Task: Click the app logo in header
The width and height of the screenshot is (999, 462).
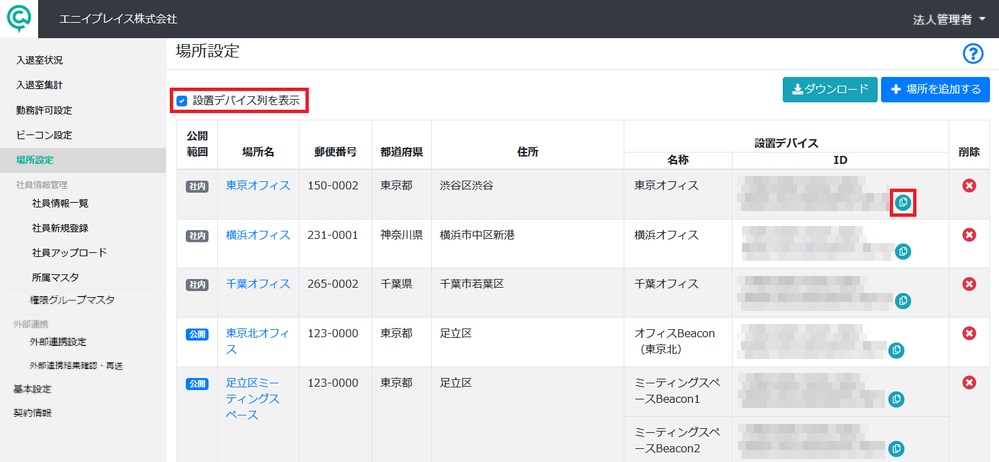Action: [19, 18]
